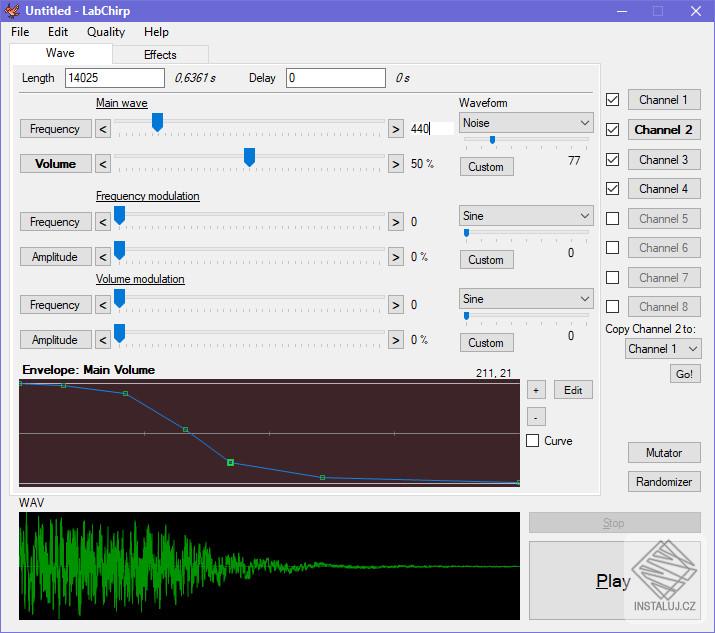
Task: Click left arrow of volume modulation Frequency
Action: pos(103,305)
